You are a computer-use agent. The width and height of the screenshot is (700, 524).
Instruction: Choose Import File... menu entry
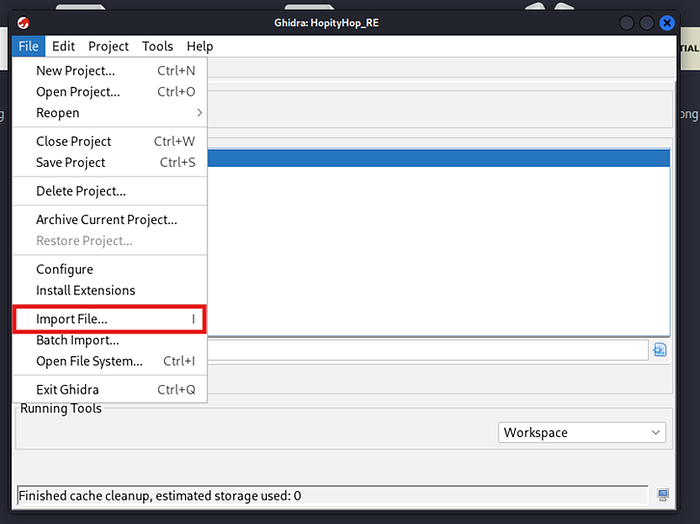[x=110, y=319]
